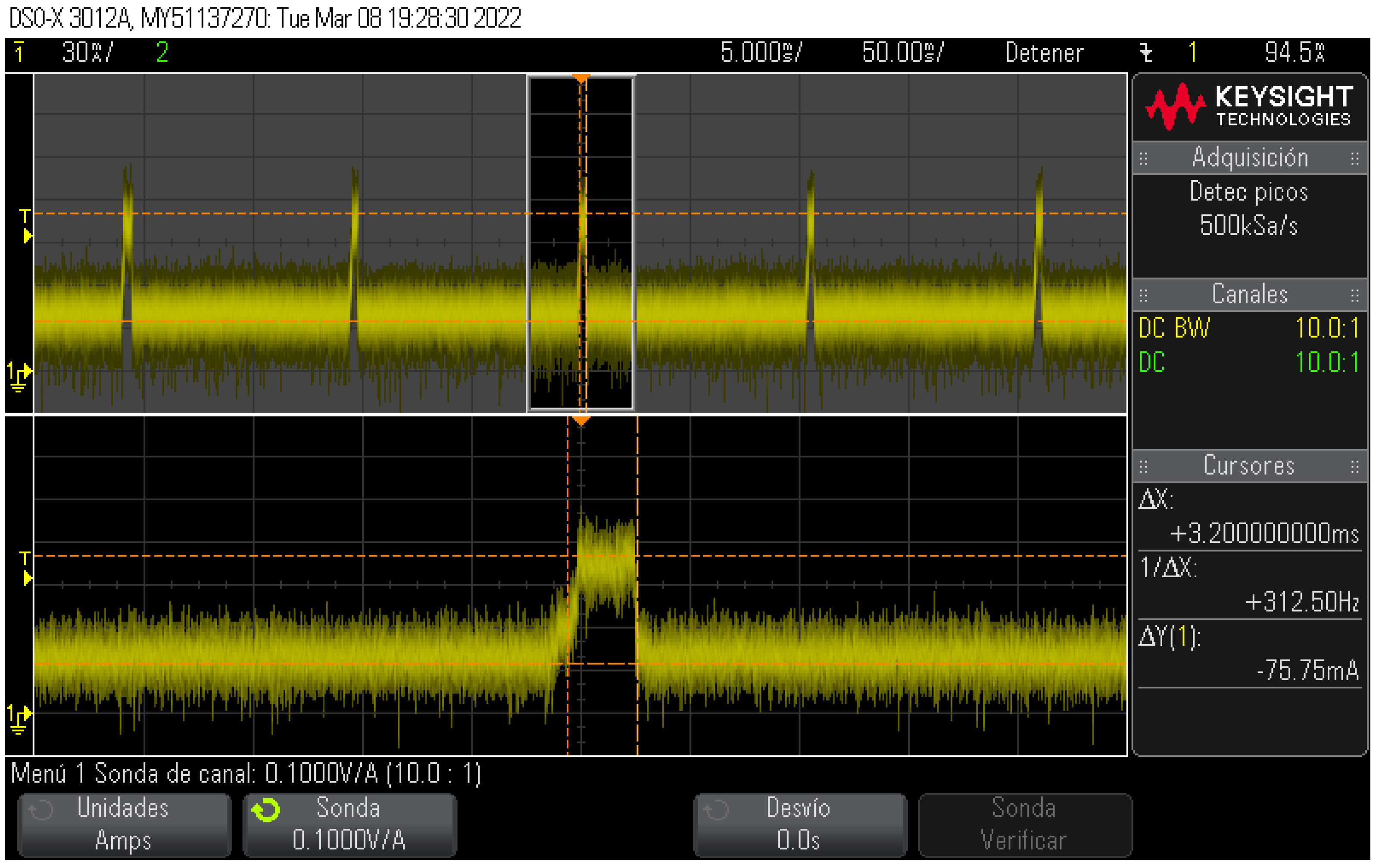
Task: Click the orange trigger time marker atop upper window
Action: 581,77
